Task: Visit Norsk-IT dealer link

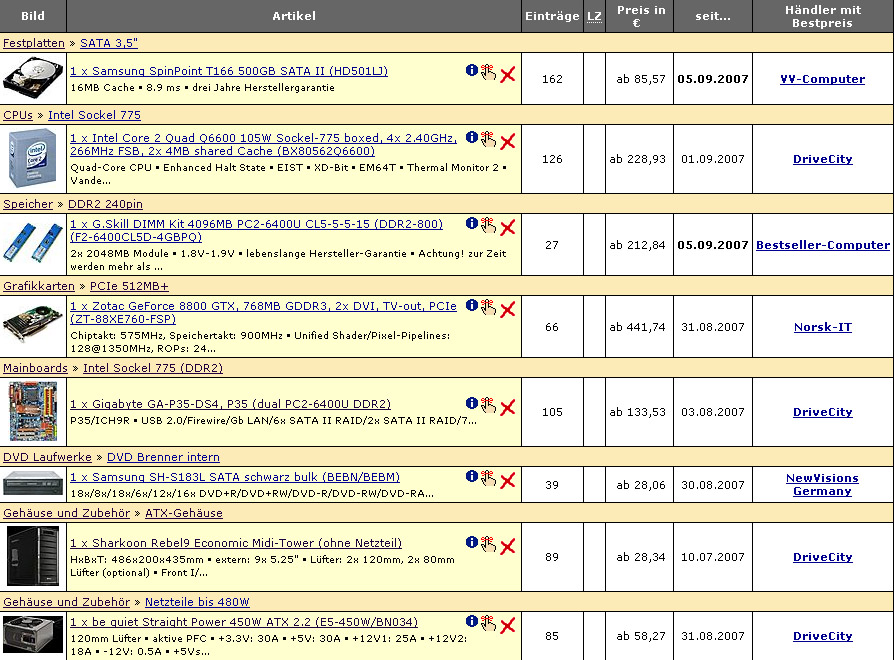Action: click(x=823, y=327)
